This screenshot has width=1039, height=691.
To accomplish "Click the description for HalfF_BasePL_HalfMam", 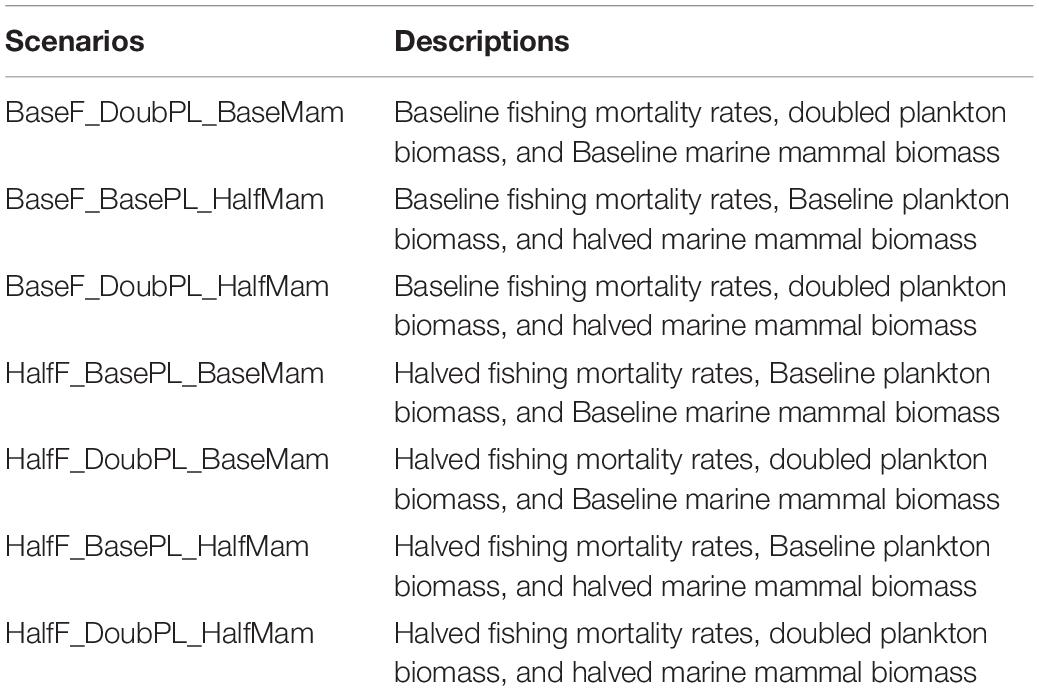I will coord(692,566).
